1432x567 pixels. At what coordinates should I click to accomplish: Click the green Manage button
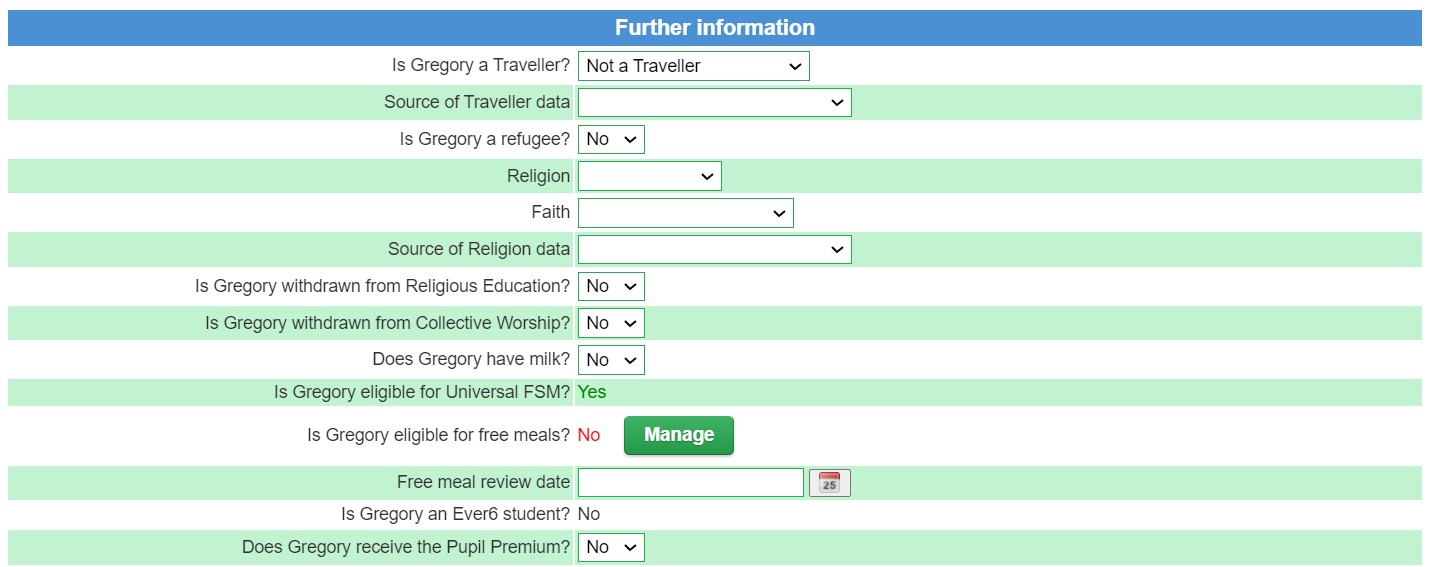(678, 435)
